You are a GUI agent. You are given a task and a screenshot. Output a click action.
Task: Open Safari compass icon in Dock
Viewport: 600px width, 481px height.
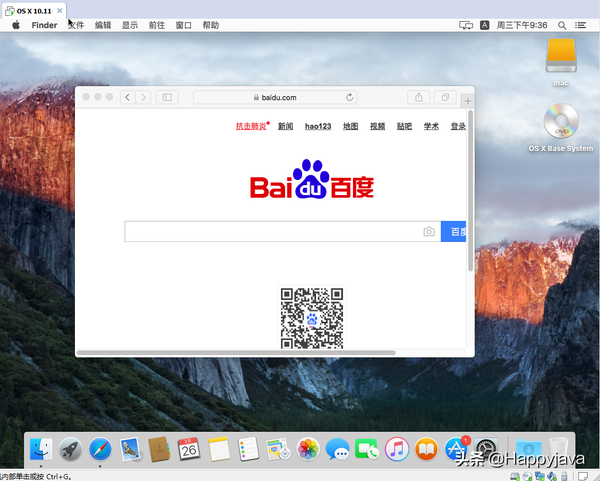100,449
